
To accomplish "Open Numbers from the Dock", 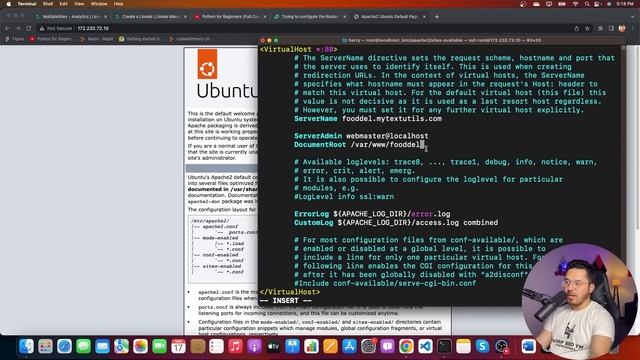I will pos(311,347).
